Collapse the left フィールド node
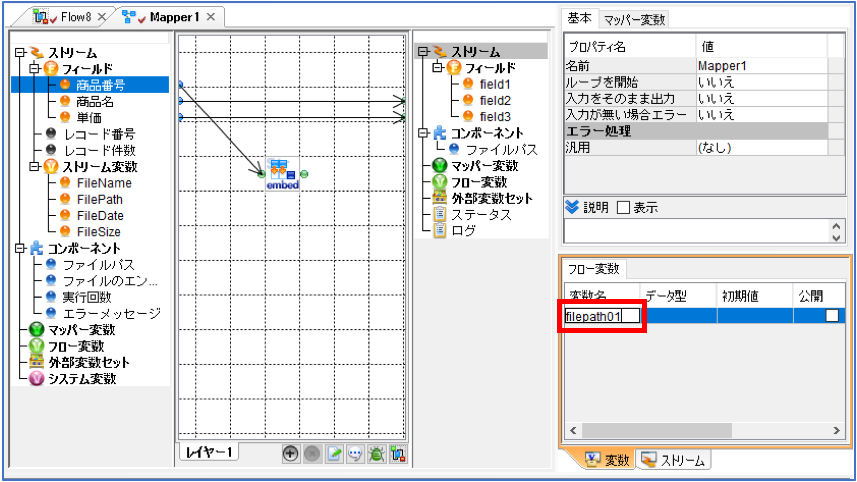The image size is (857, 482). pyautogui.click(x=34, y=68)
